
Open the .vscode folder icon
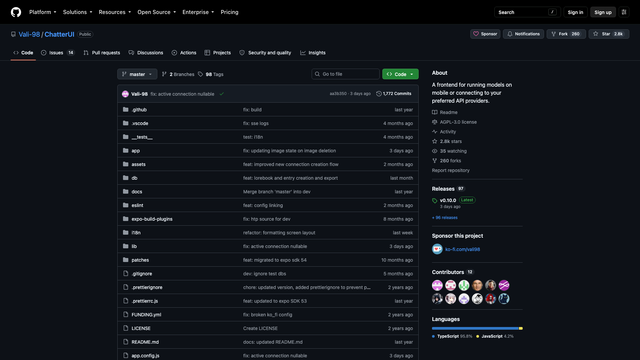tap(126, 123)
